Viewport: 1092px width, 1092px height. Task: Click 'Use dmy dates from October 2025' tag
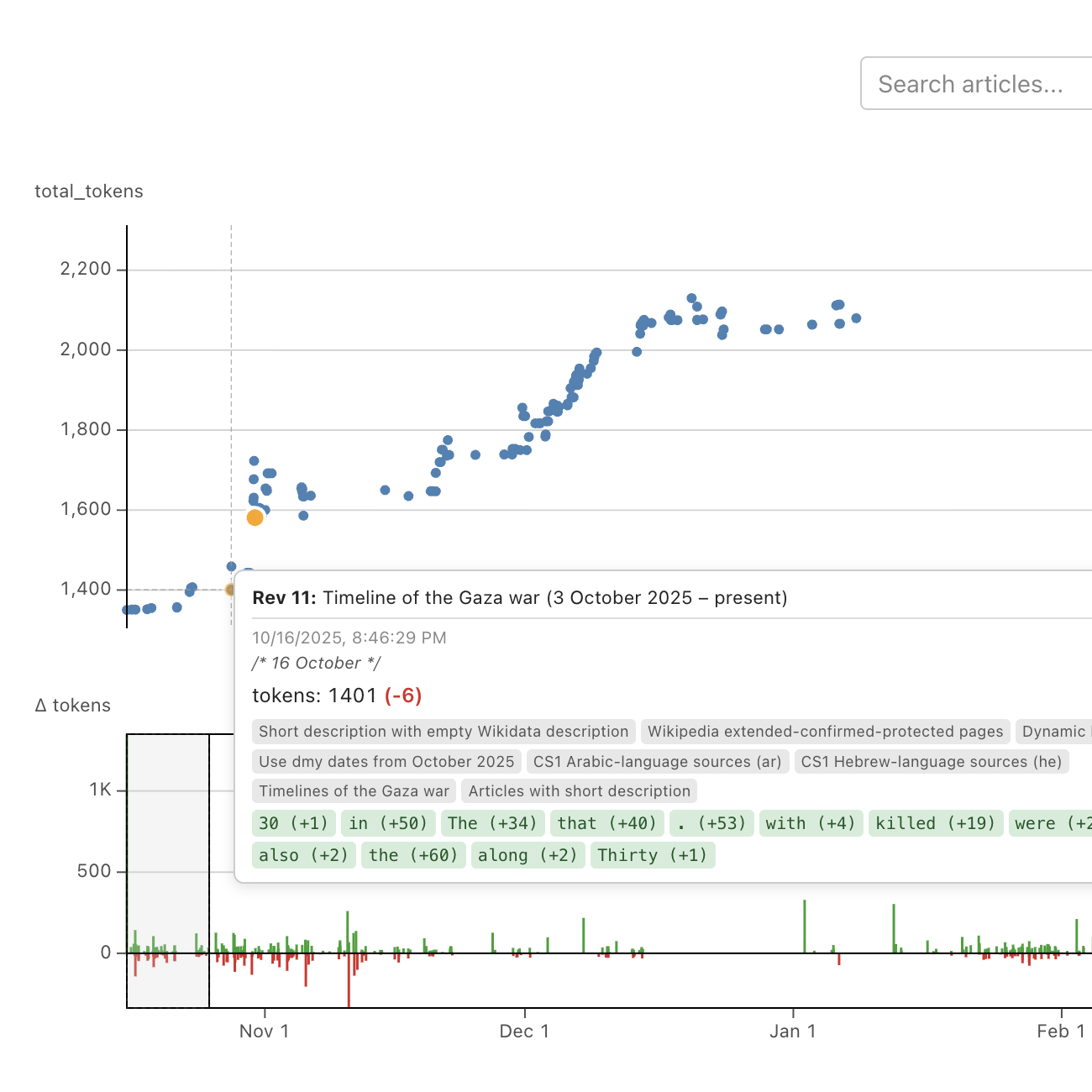pyautogui.click(x=386, y=762)
